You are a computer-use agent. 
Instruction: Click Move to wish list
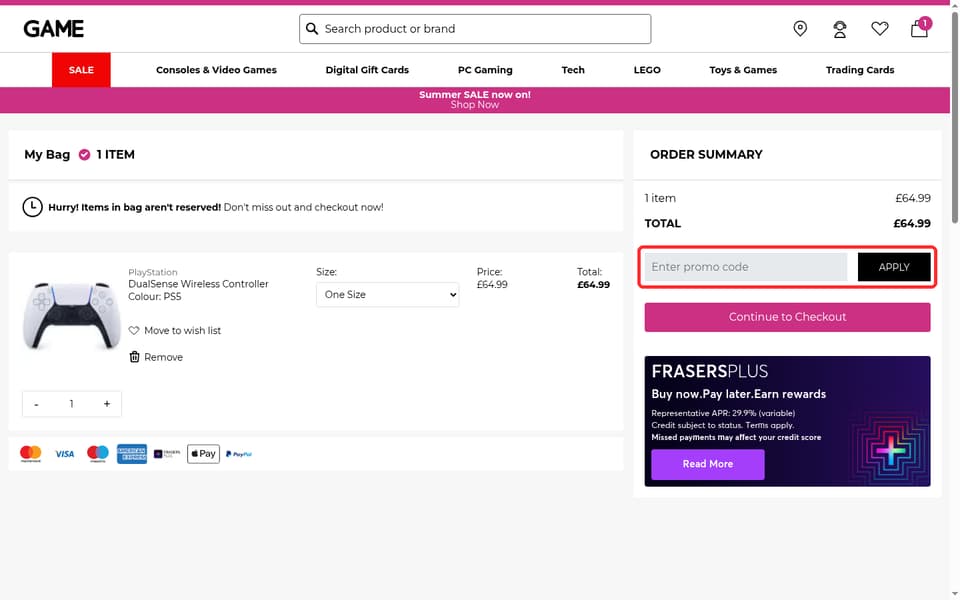click(174, 331)
